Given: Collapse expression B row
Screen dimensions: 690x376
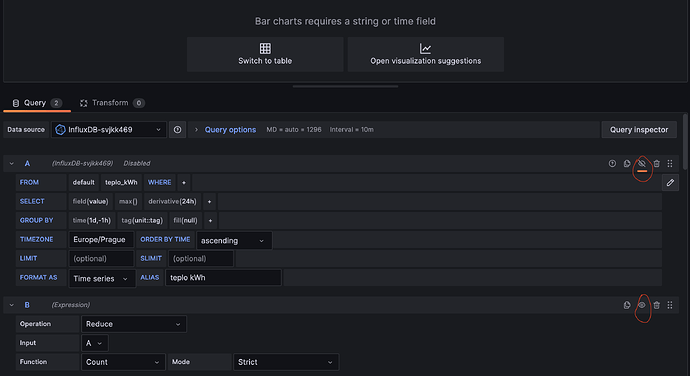Looking at the screenshot, I should (11, 305).
